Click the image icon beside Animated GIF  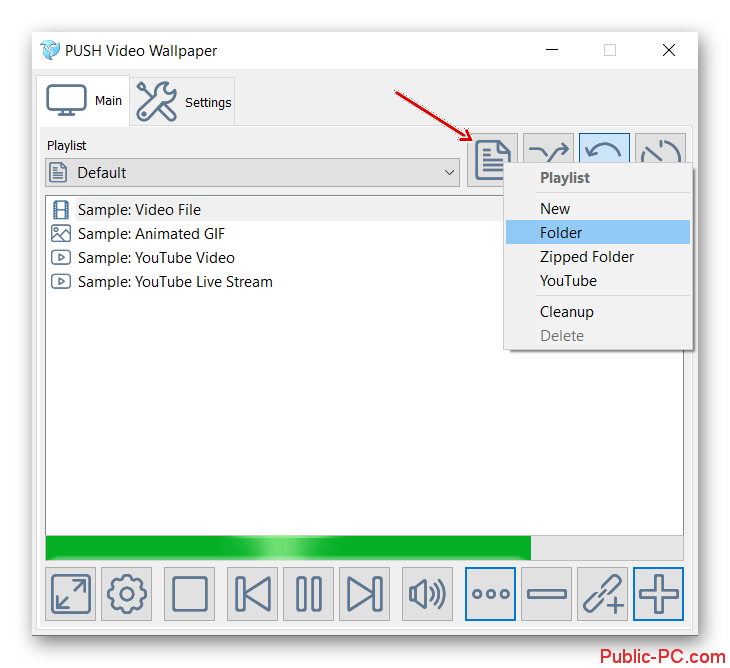[61, 234]
